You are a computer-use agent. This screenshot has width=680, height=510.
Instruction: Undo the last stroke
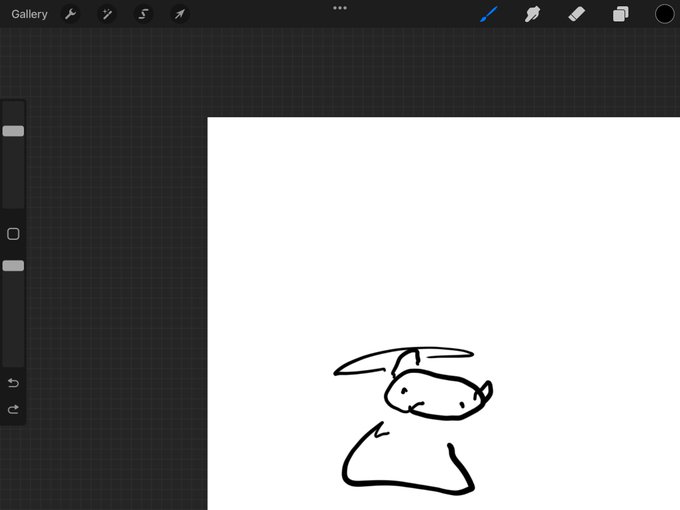click(13, 383)
